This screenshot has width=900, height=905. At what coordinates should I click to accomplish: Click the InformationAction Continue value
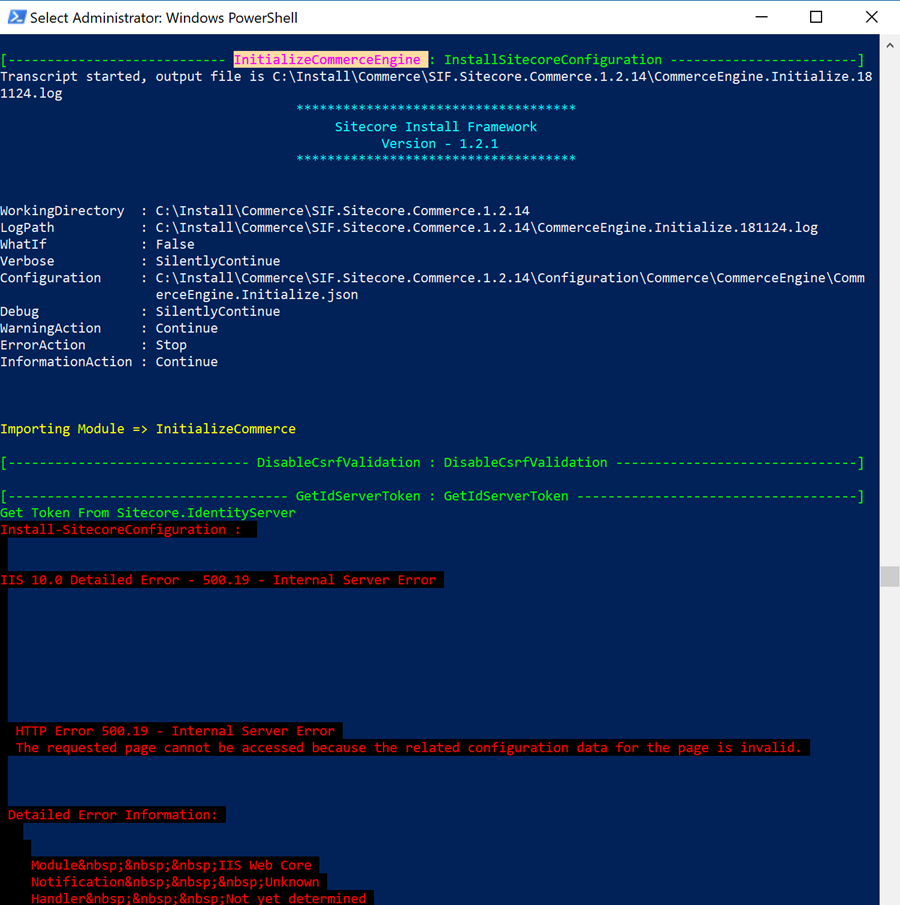(x=186, y=361)
